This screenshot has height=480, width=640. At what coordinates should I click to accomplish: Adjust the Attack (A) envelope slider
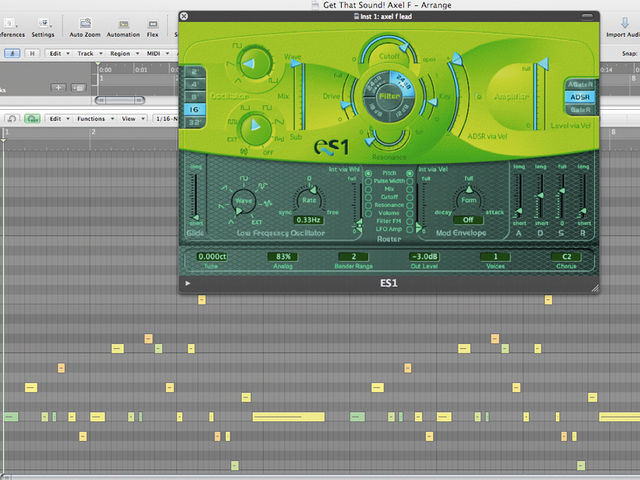point(519,195)
